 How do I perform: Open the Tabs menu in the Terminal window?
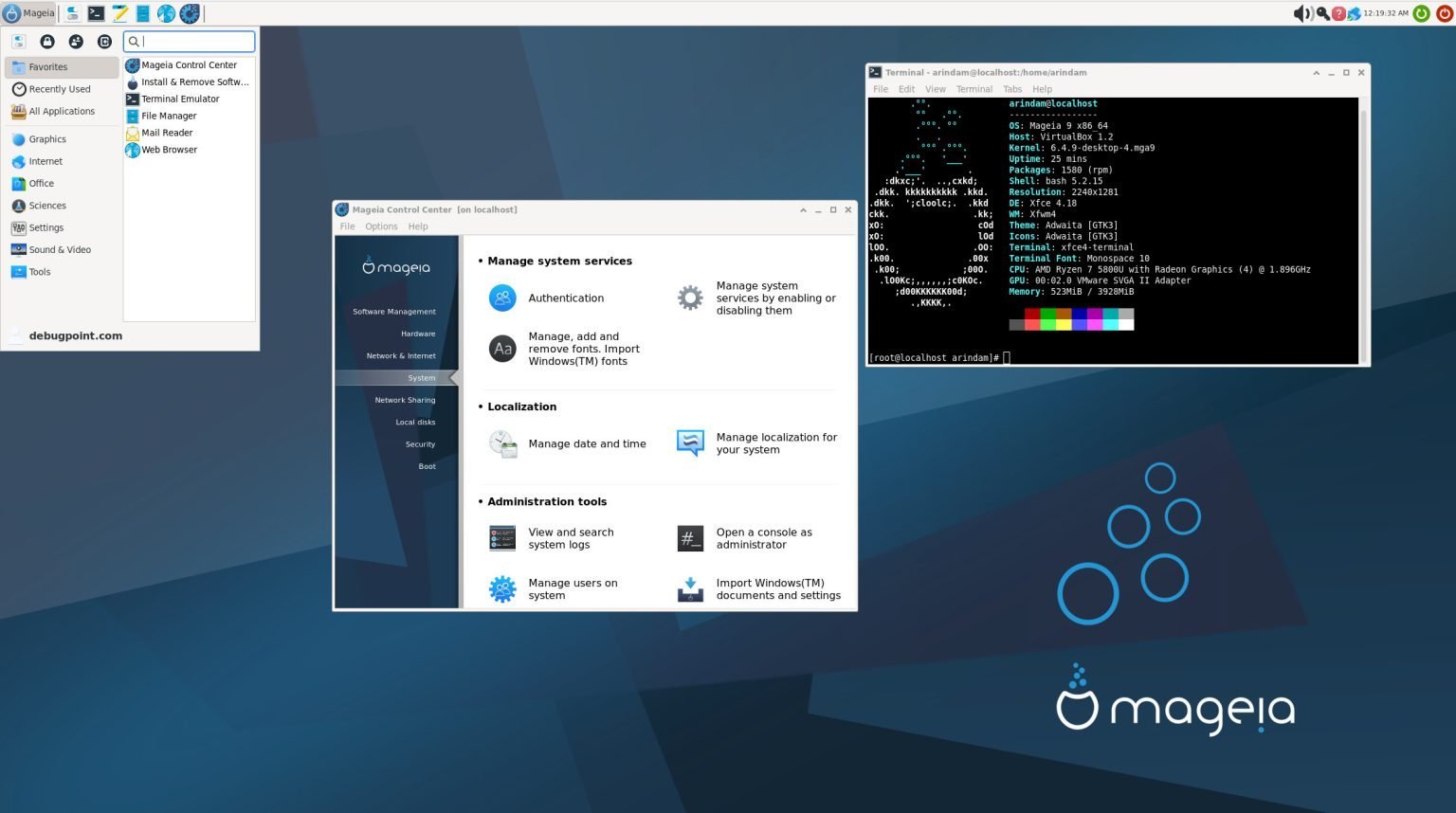click(1012, 88)
